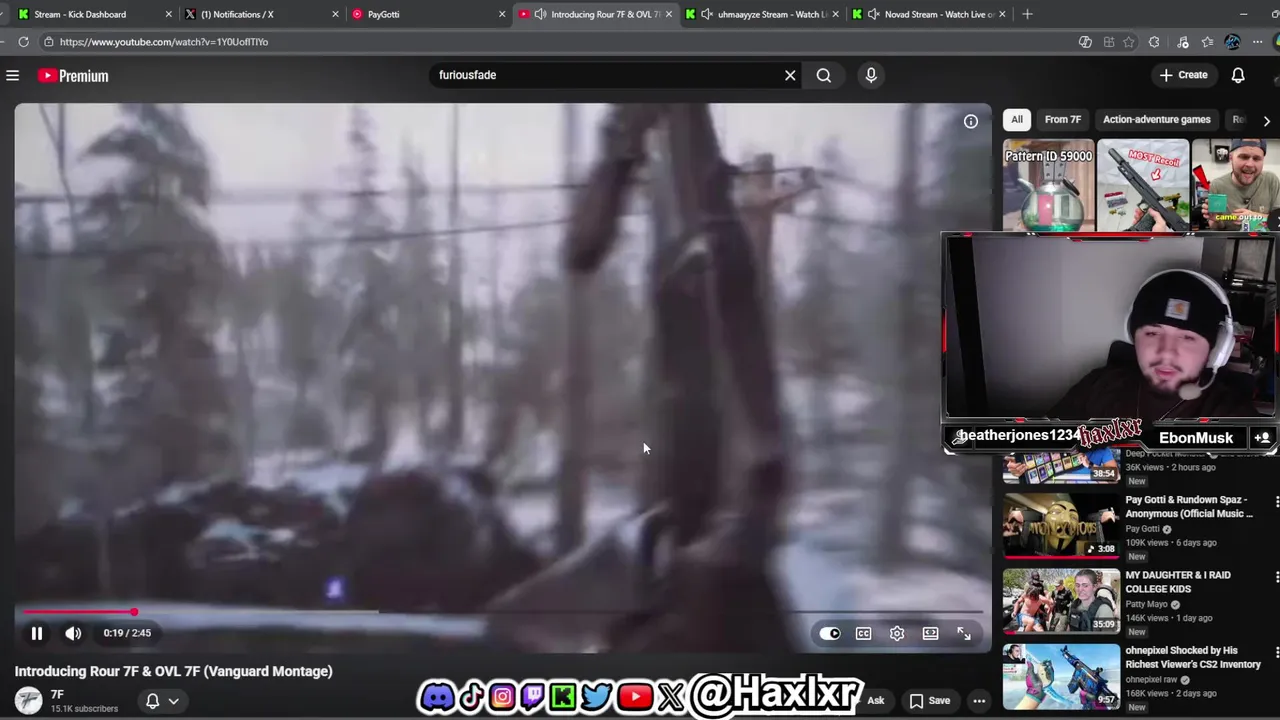1280x720 pixels.
Task: Open title 'ohnepixel Shocked by His Richest Viewer's'
Action: [x=1193, y=657]
